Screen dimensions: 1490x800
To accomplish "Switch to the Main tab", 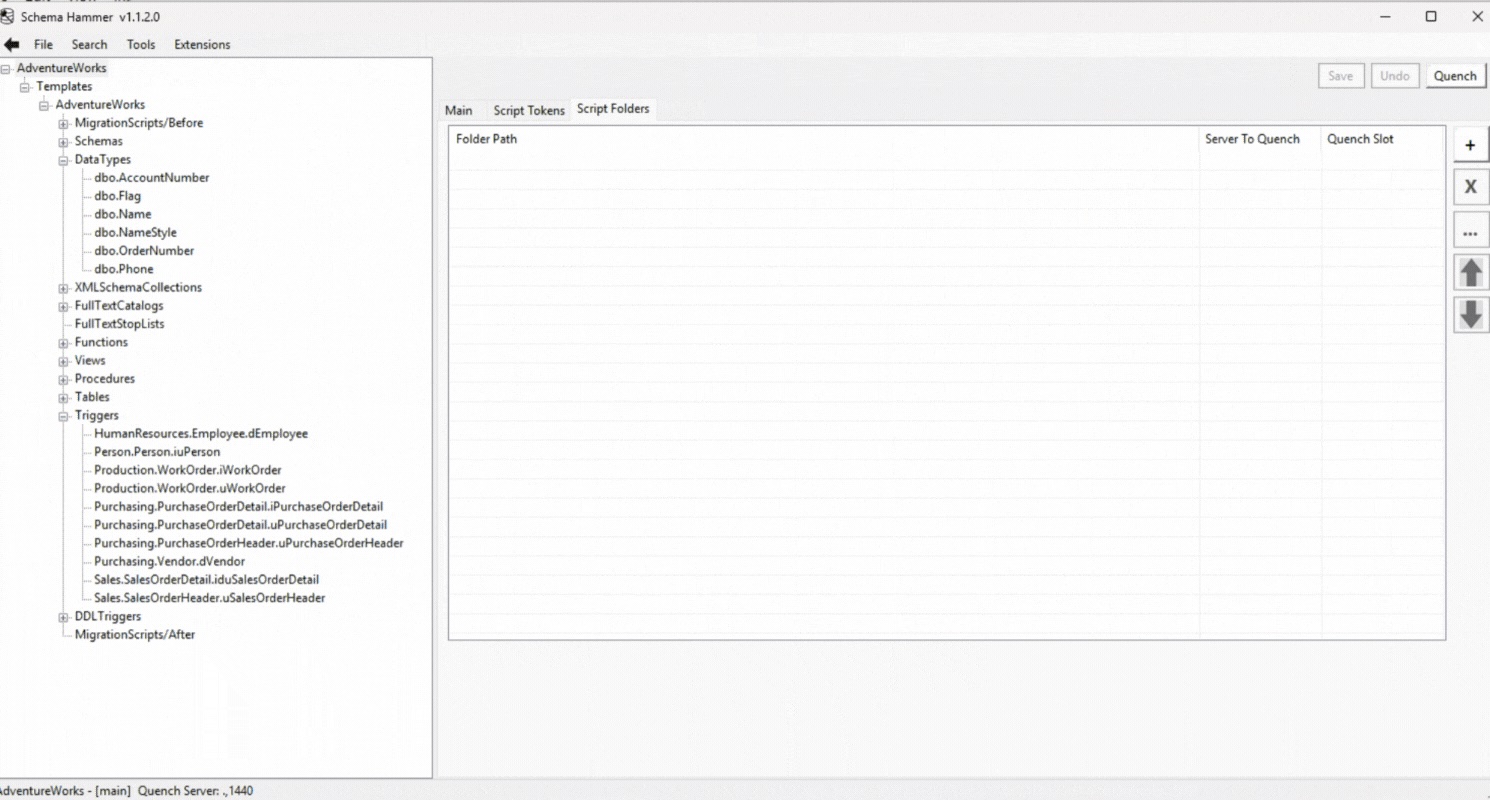I will click(458, 110).
